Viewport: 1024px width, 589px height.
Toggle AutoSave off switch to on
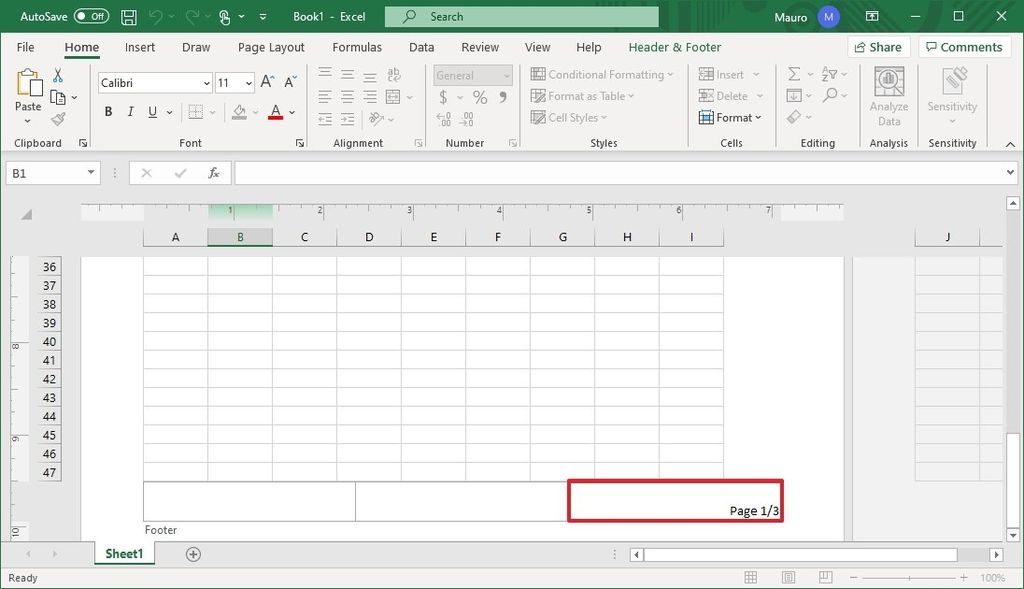click(89, 16)
